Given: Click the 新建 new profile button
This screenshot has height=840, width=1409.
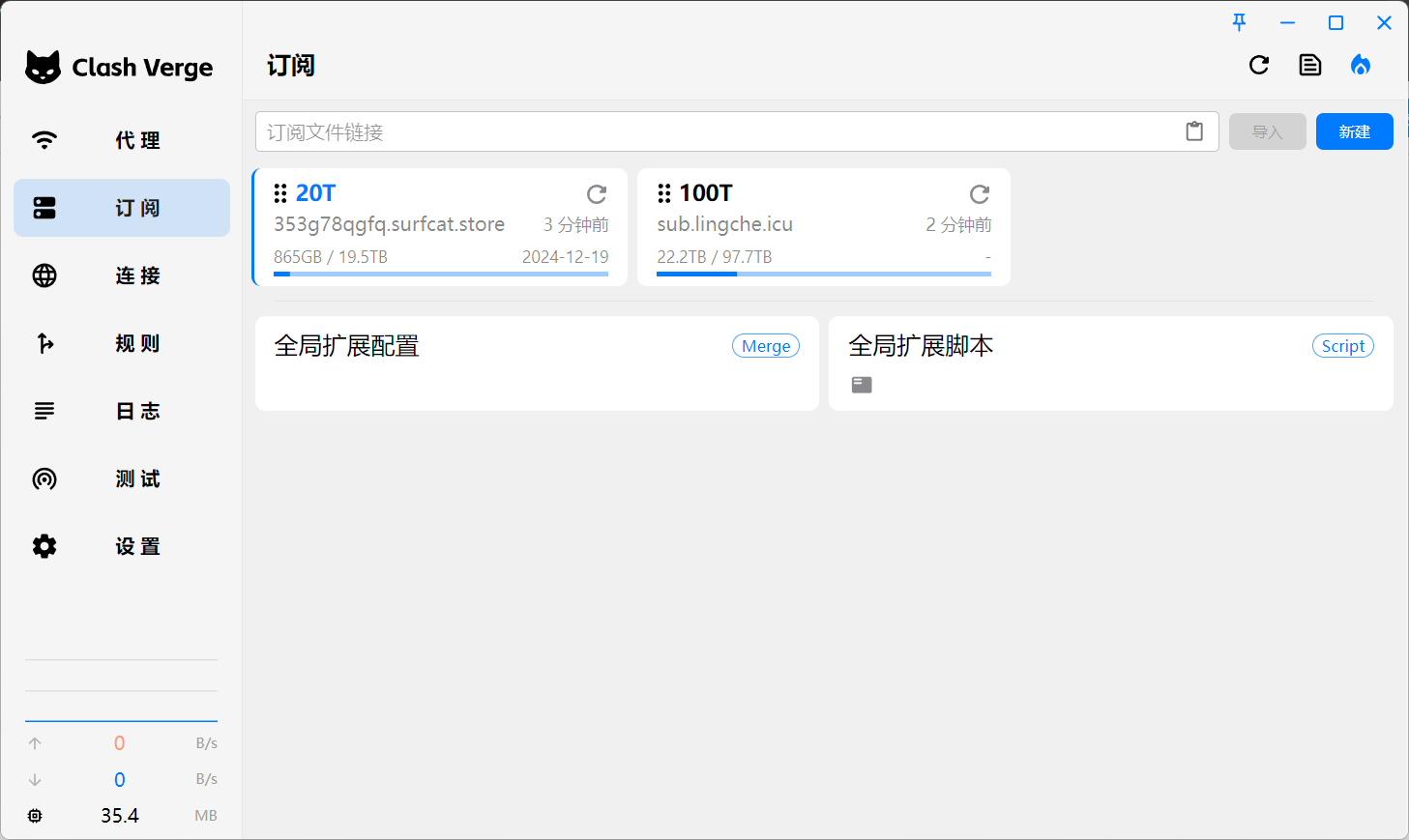Looking at the screenshot, I should 1355,131.
